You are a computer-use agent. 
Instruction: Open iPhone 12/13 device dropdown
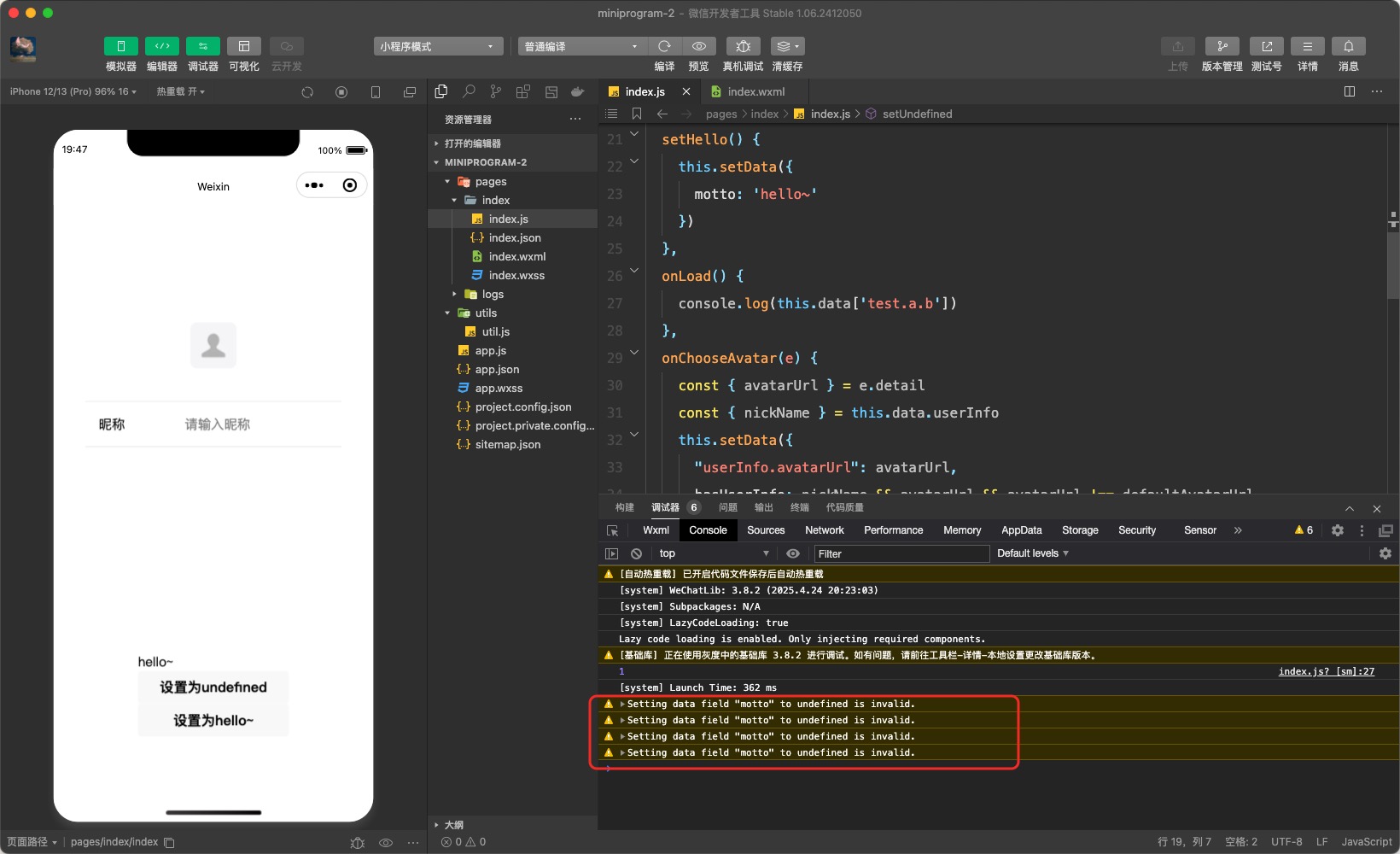click(x=73, y=91)
